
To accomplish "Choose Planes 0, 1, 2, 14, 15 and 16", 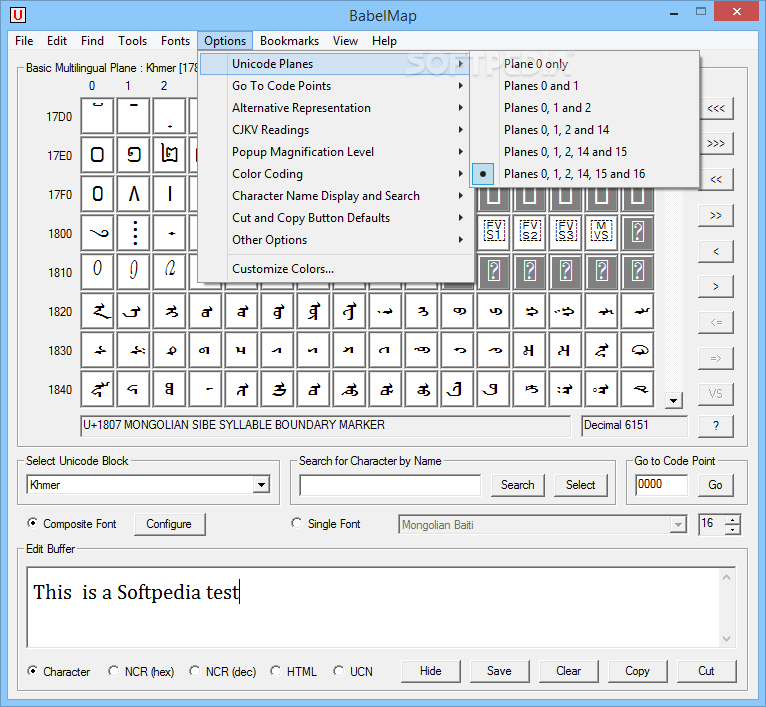I will pyautogui.click(x=584, y=174).
